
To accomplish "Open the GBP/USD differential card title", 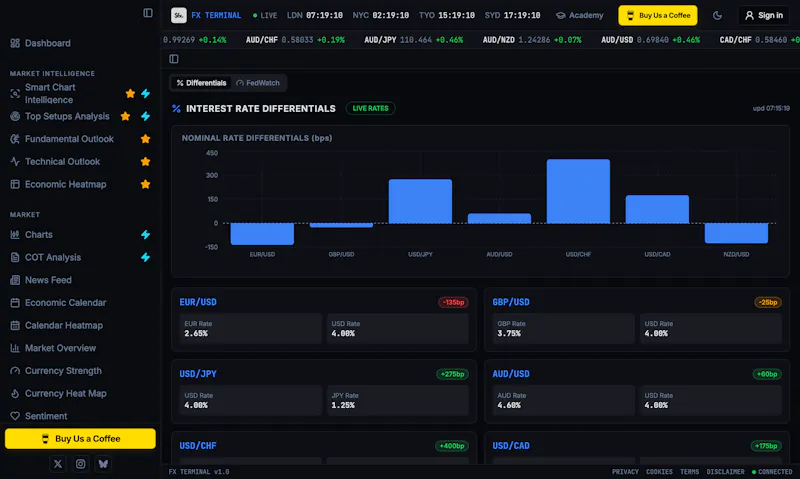I will tap(511, 302).
